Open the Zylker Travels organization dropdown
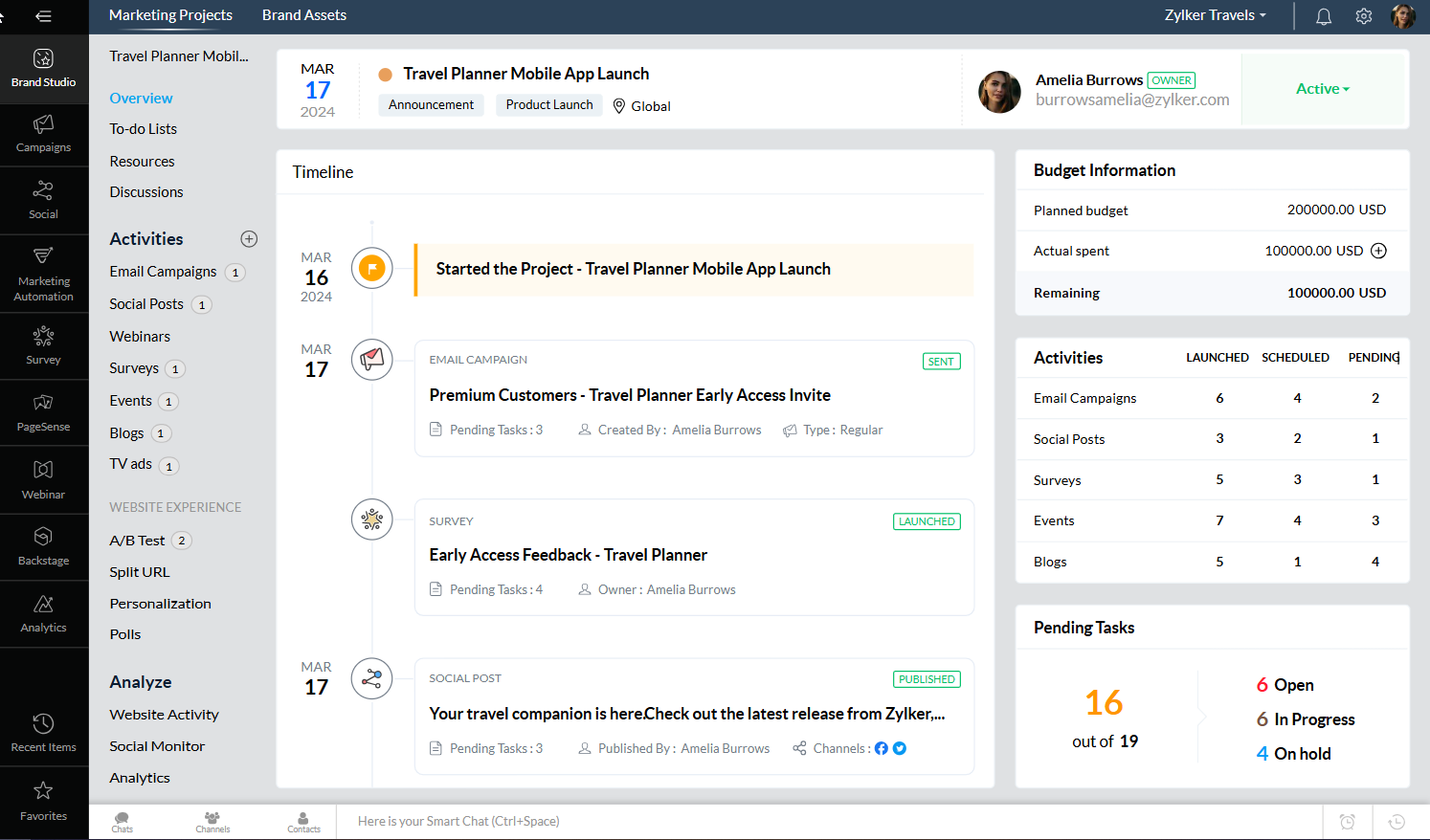The width and height of the screenshot is (1430, 840). (x=1215, y=15)
